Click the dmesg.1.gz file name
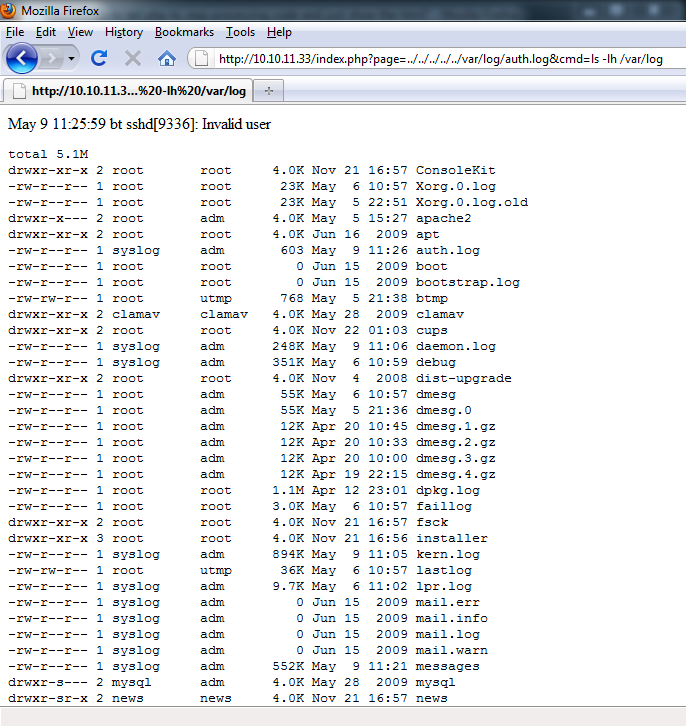The height and width of the screenshot is (726, 686). [x=455, y=426]
